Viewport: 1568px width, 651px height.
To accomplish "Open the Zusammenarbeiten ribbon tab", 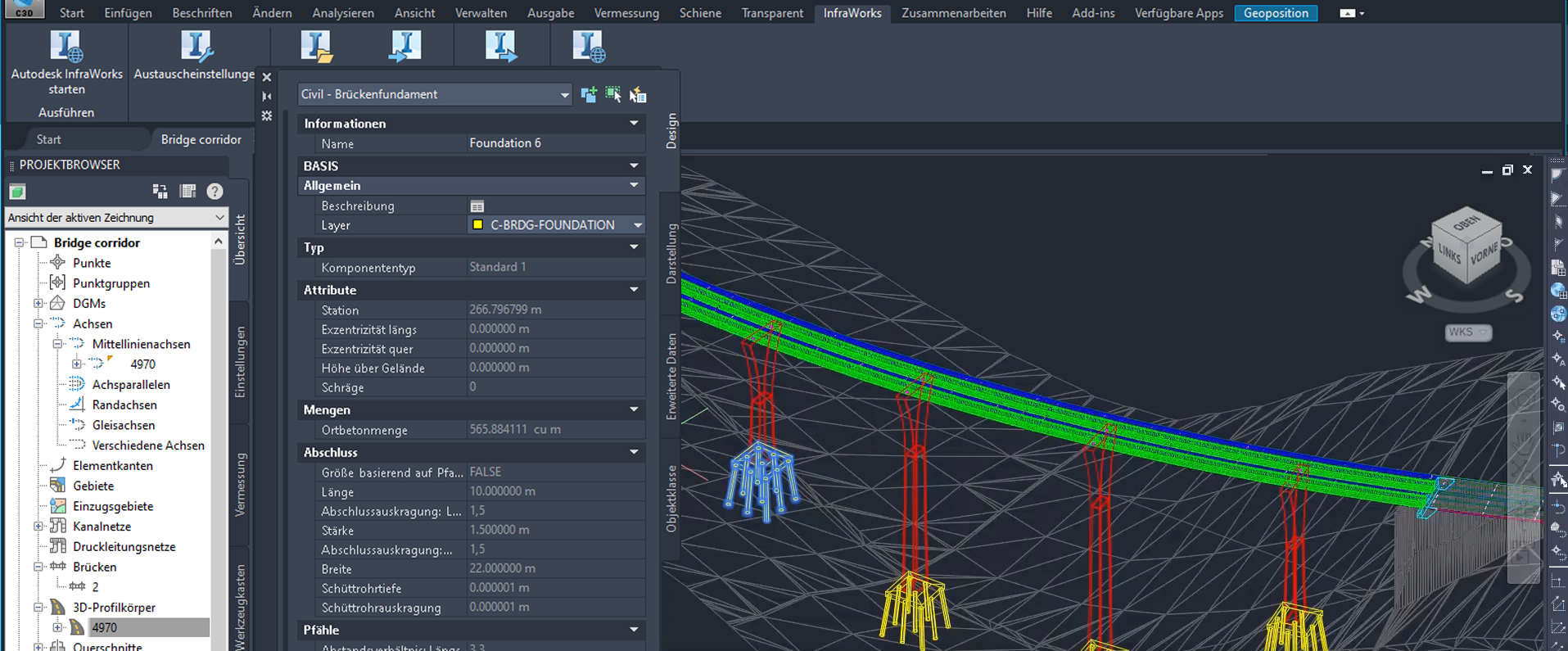I will [954, 13].
